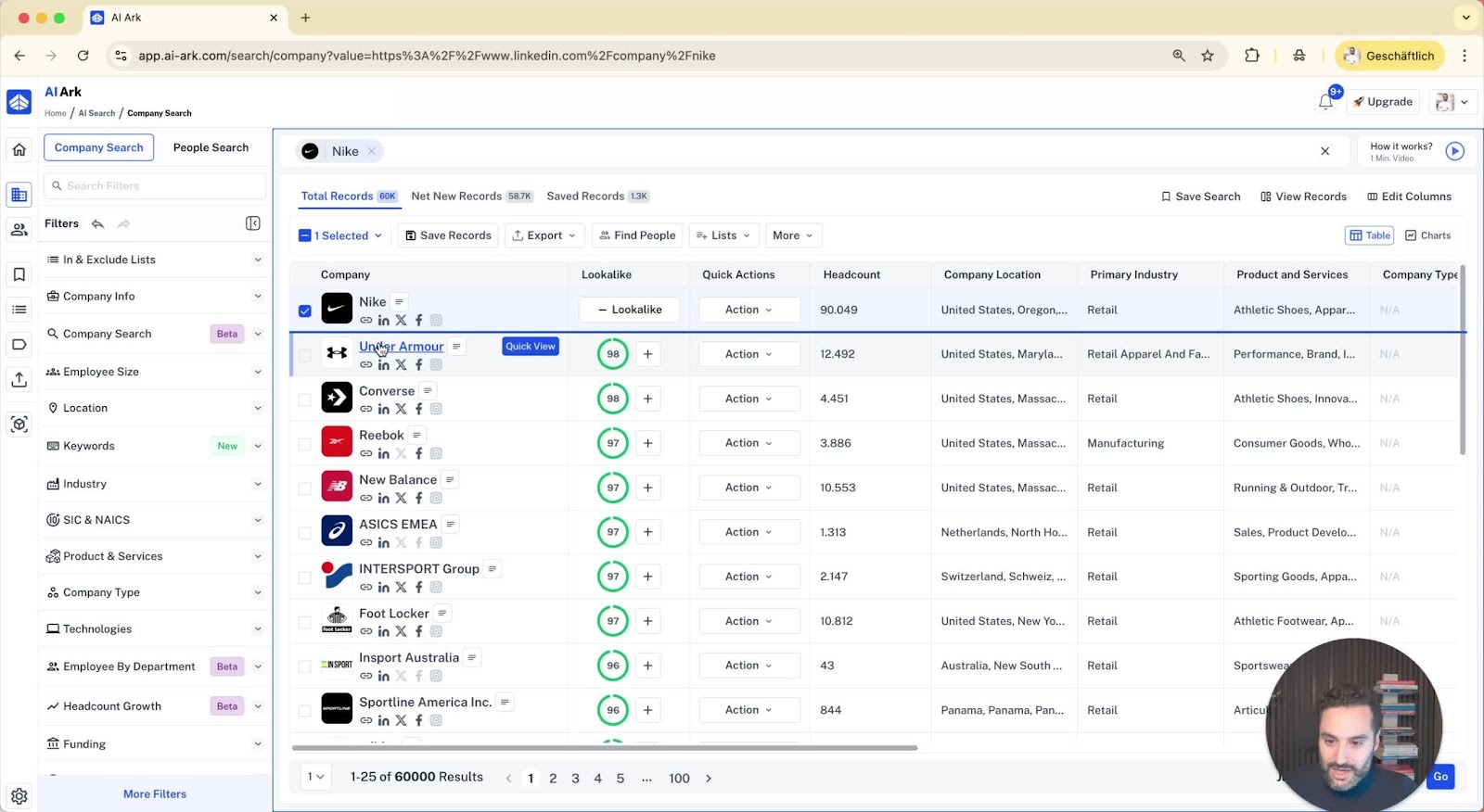Play the How it works video

point(1454,151)
